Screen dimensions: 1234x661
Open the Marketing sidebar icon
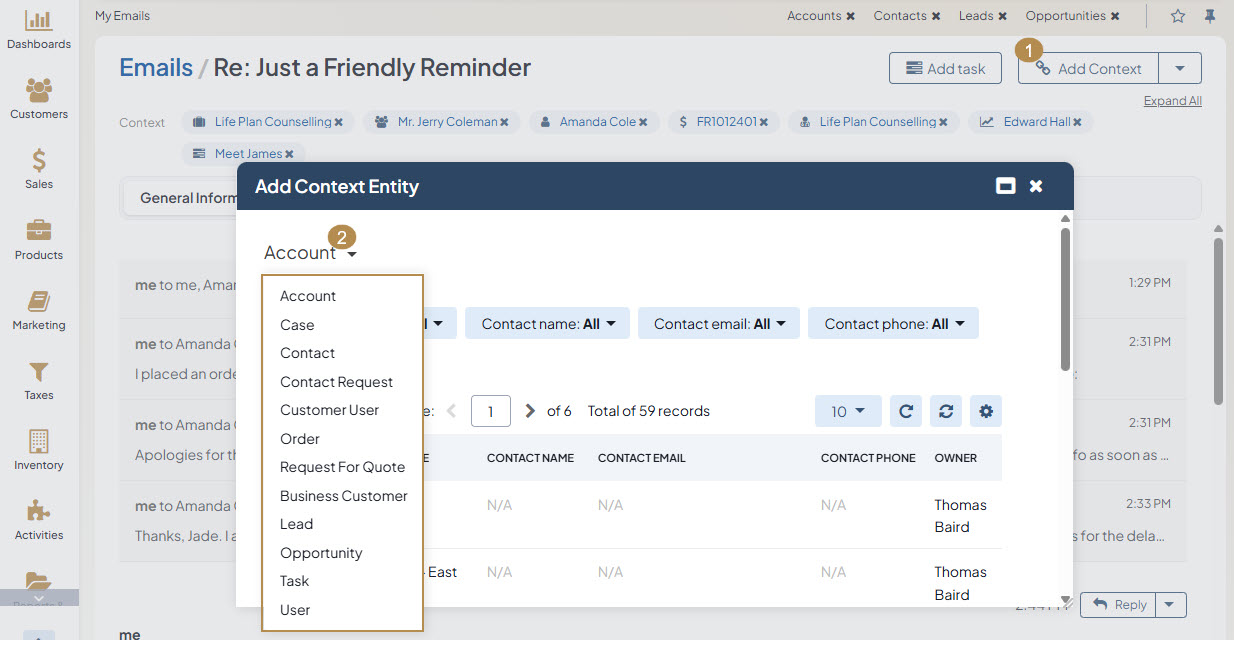[39, 310]
